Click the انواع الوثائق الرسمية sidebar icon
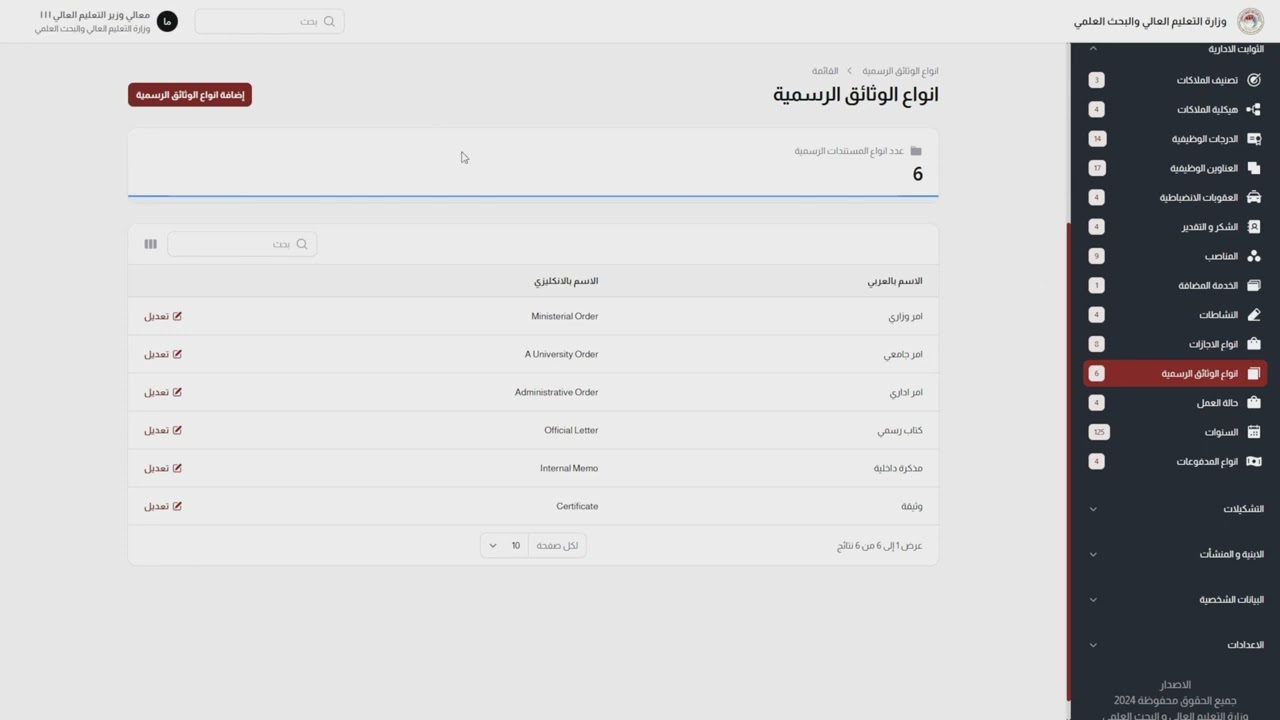 point(1254,373)
